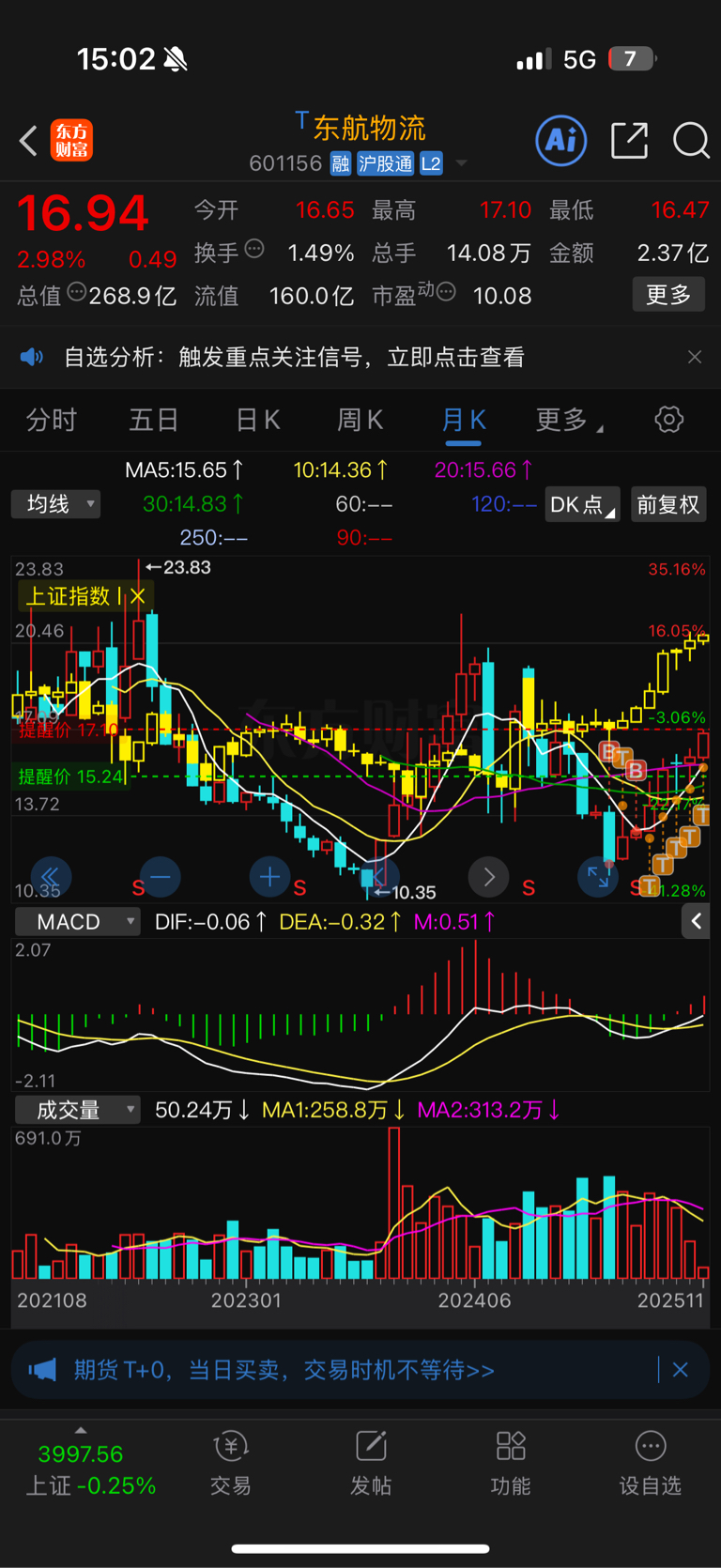Open the 期货T+0 promotion link
Viewport: 721px width, 1568px height.
(284, 1370)
